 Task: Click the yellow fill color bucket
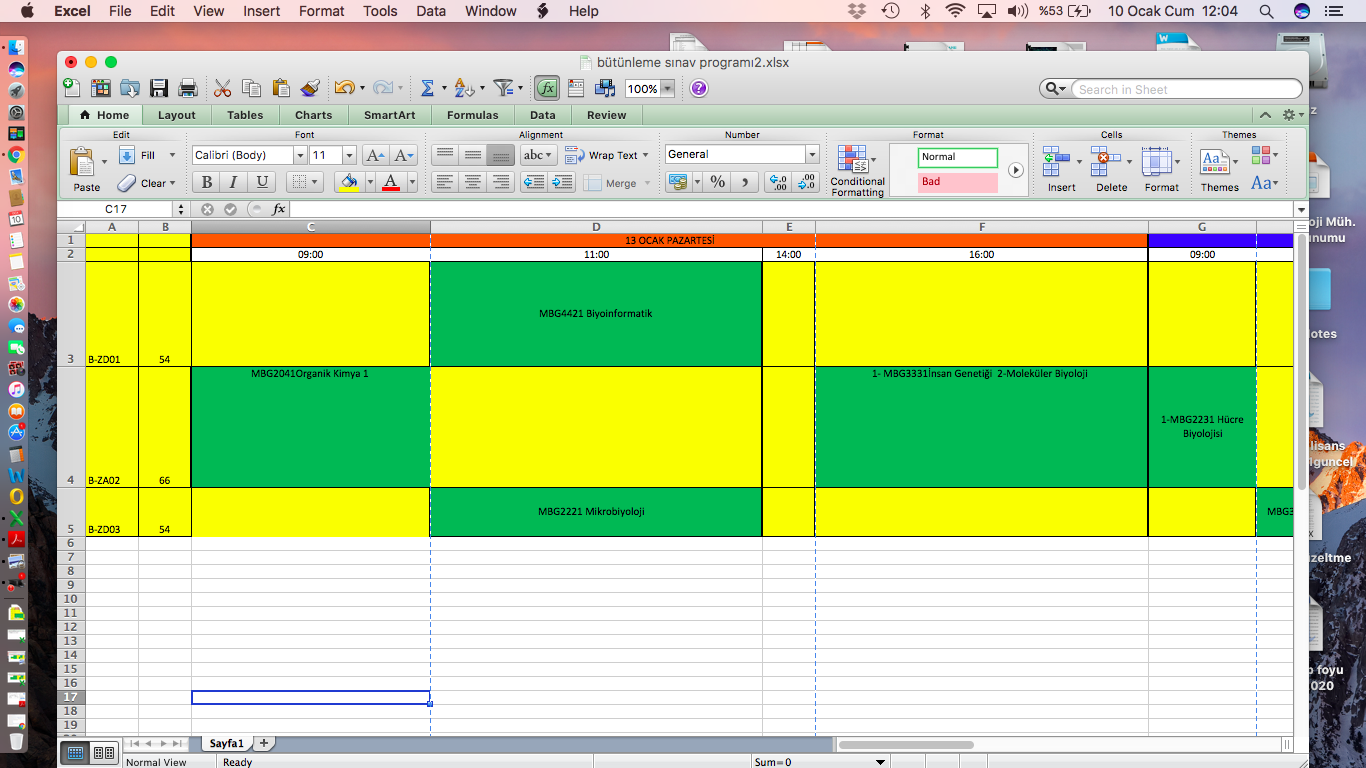click(x=349, y=182)
